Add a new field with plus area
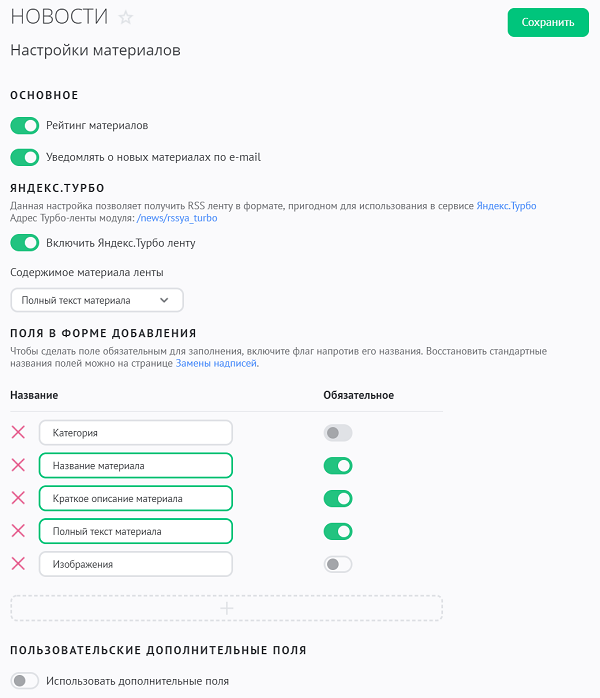Image resolution: width=600 pixels, height=698 pixels. 226,608
